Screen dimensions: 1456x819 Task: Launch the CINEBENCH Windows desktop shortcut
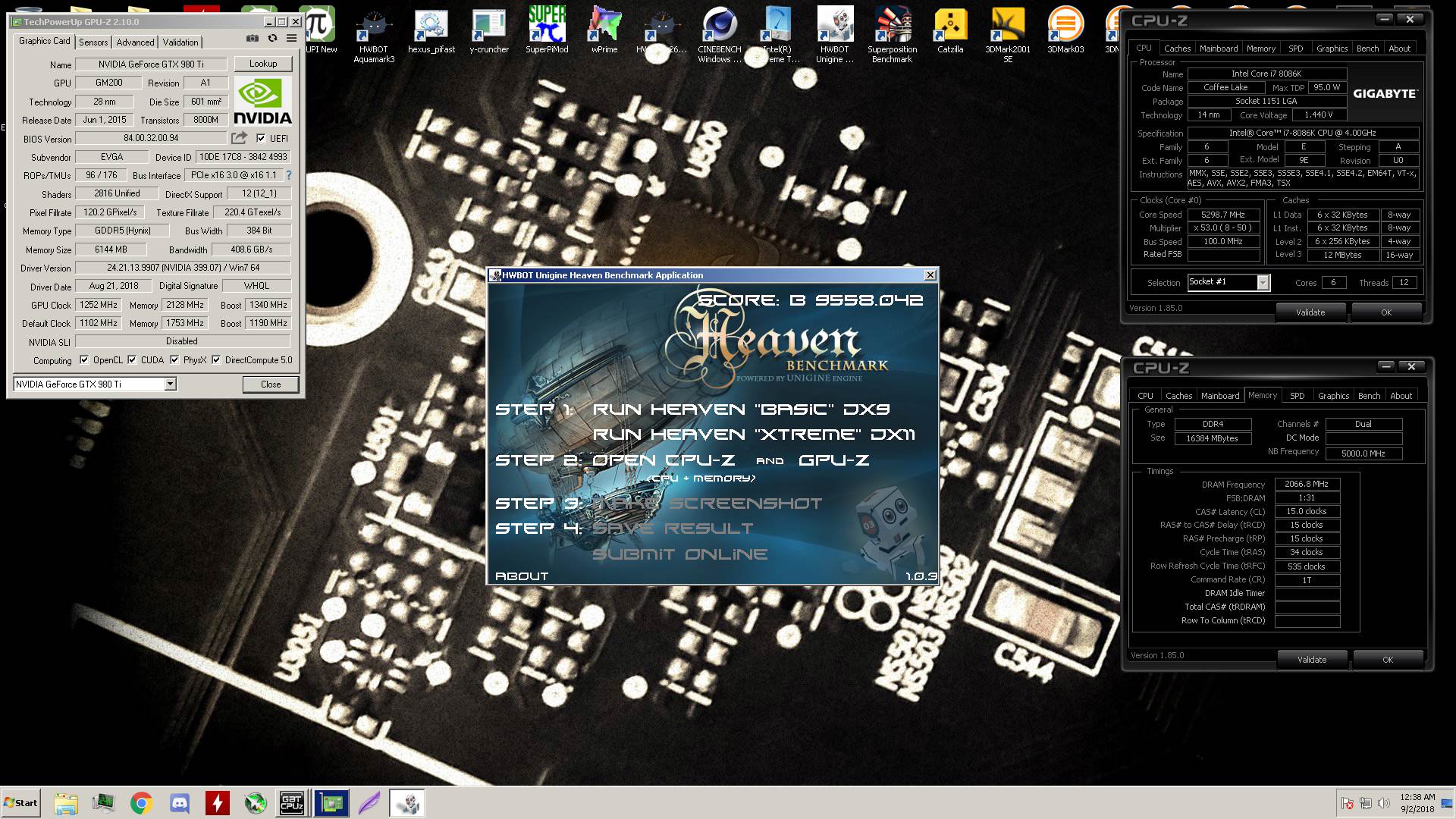tap(720, 34)
